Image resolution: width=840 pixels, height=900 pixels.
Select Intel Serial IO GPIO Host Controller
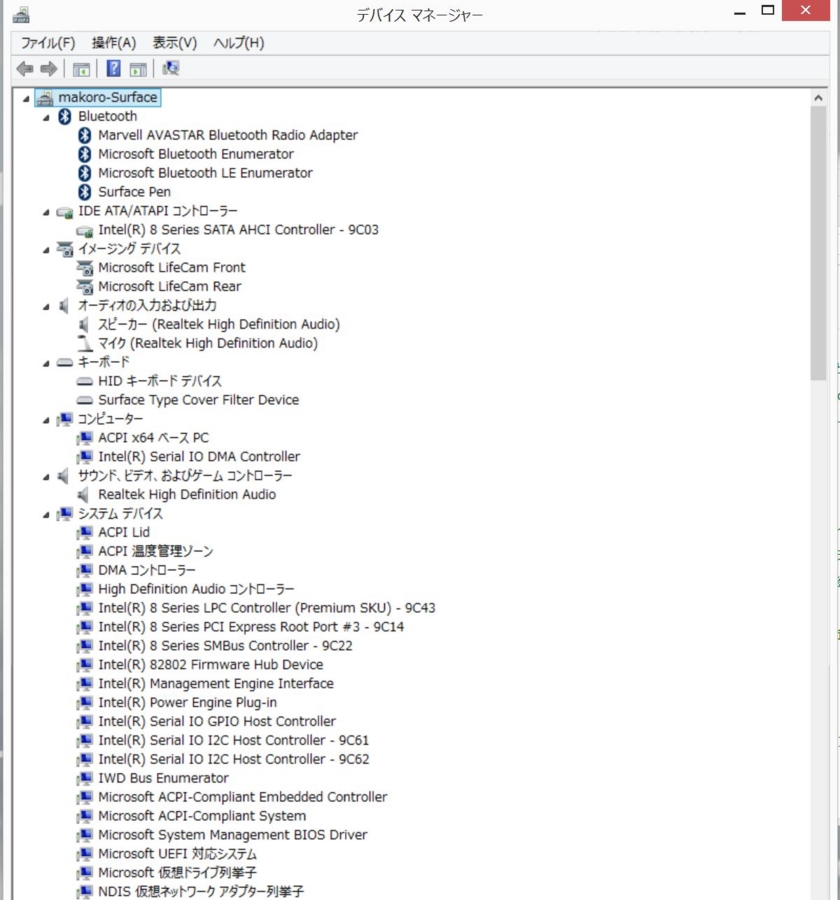pyautogui.click(x=217, y=722)
